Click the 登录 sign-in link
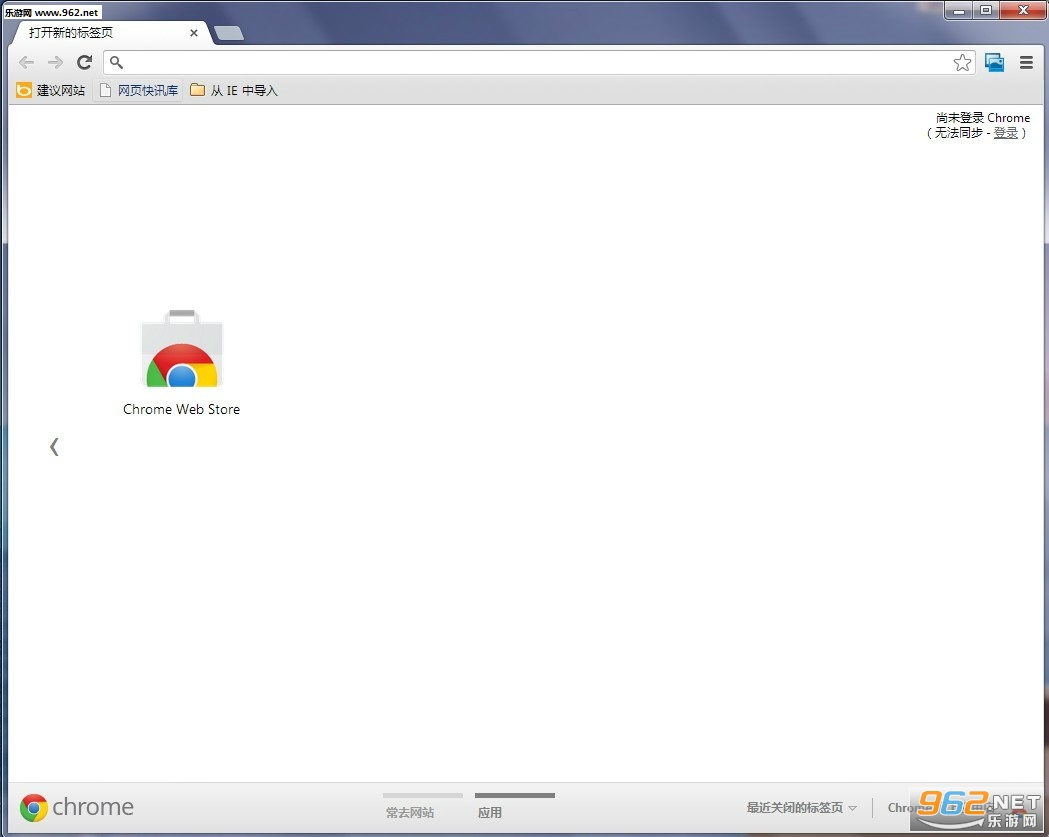Image resolution: width=1049 pixels, height=837 pixels. tap(1006, 132)
